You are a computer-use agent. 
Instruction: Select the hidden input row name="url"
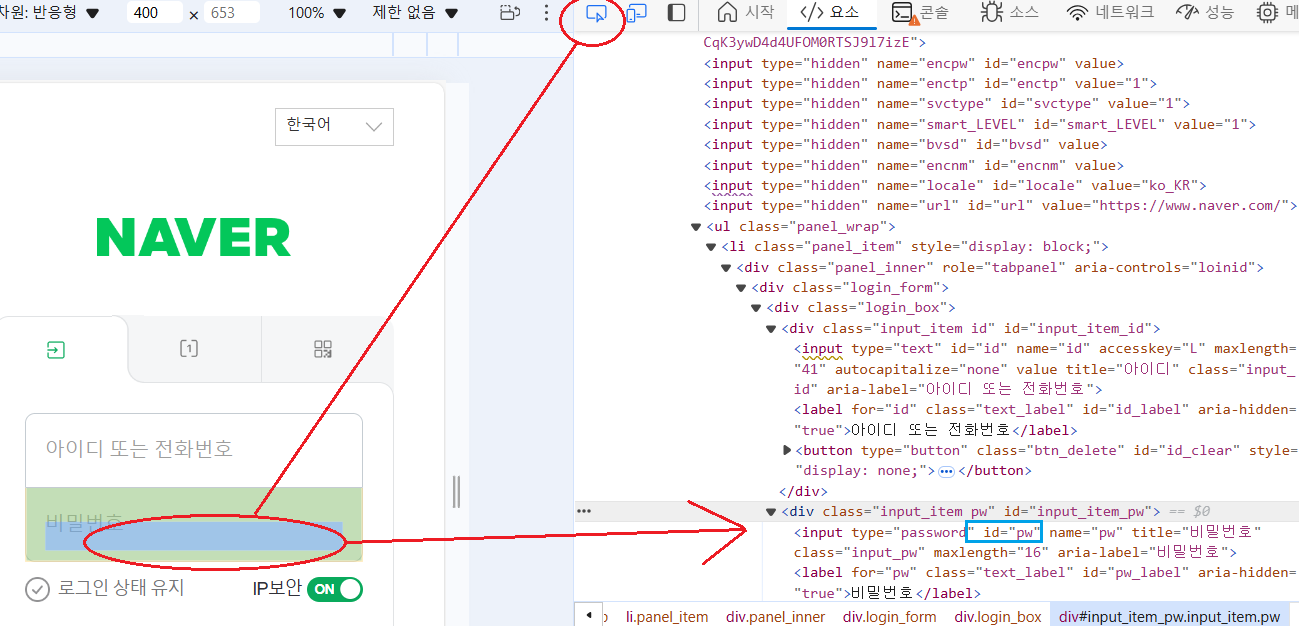tap(1000, 205)
